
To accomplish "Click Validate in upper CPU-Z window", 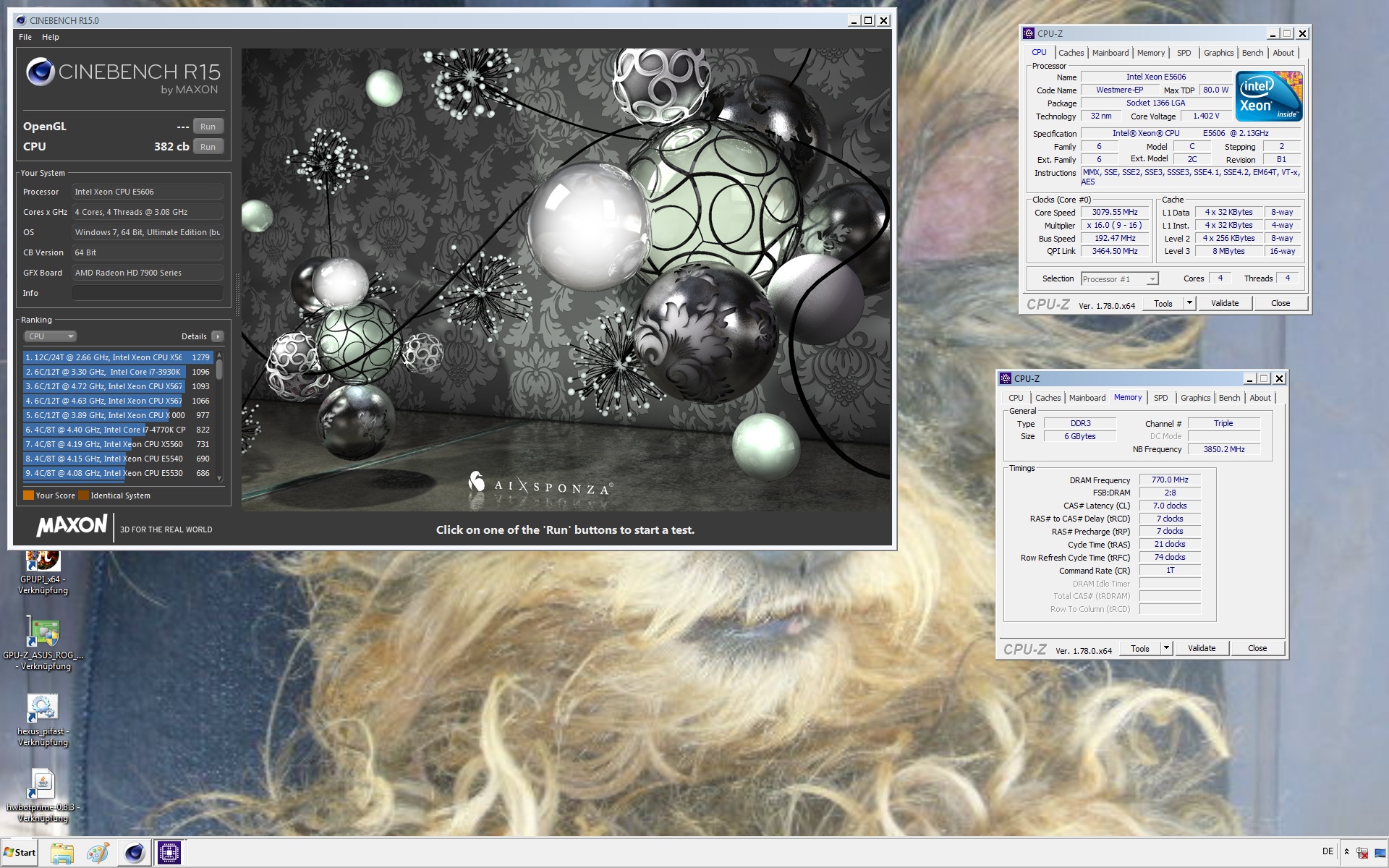I will point(1225,304).
